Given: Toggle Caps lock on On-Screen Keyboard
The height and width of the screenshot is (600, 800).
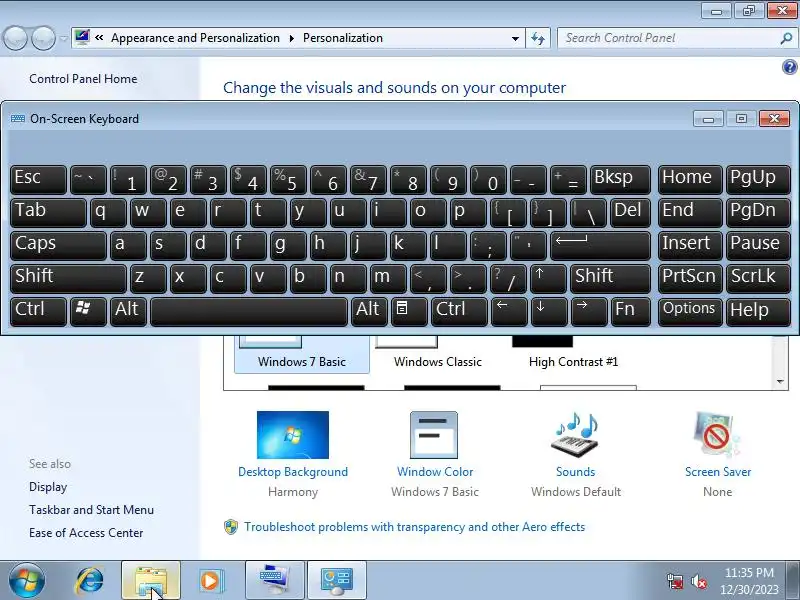Looking at the screenshot, I should [58, 246].
